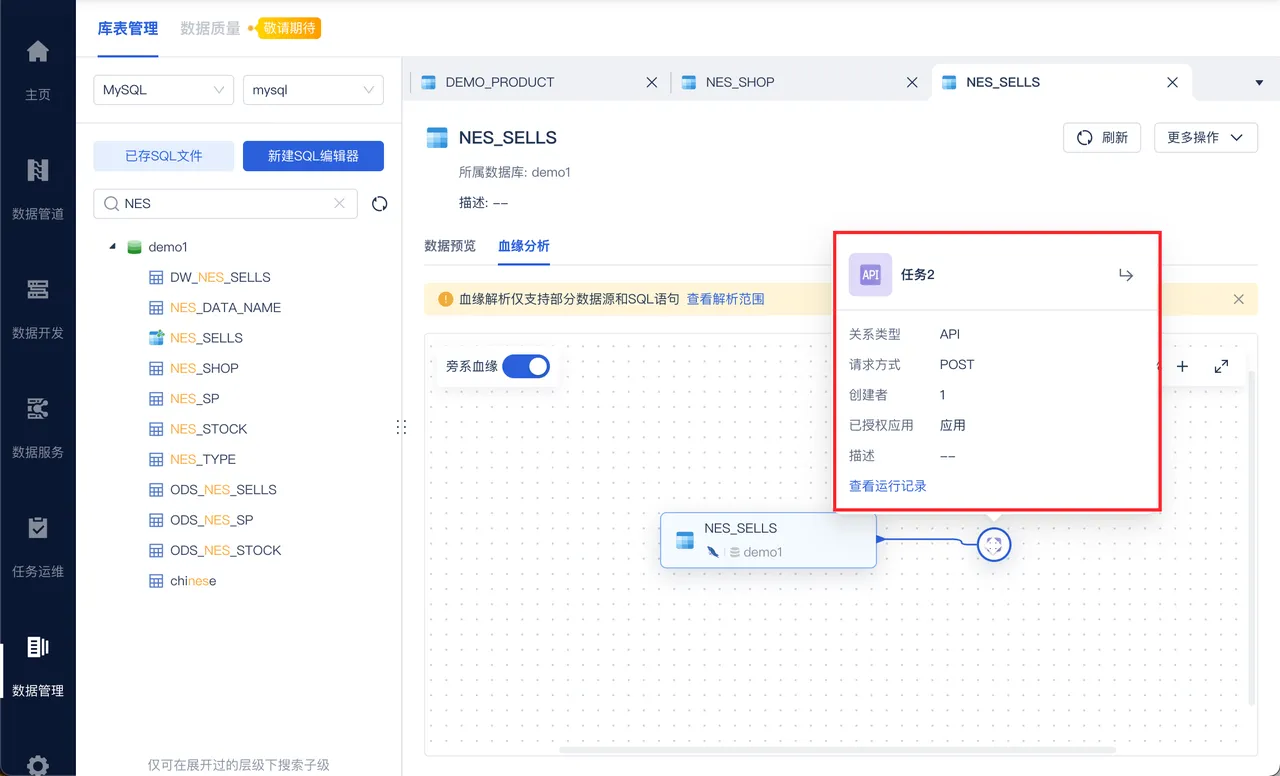Image resolution: width=1280 pixels, height=776 pixels.
Task: Go to 数据管道 sidebar icon
Action: pyautogui.click(x=37, y=170)
